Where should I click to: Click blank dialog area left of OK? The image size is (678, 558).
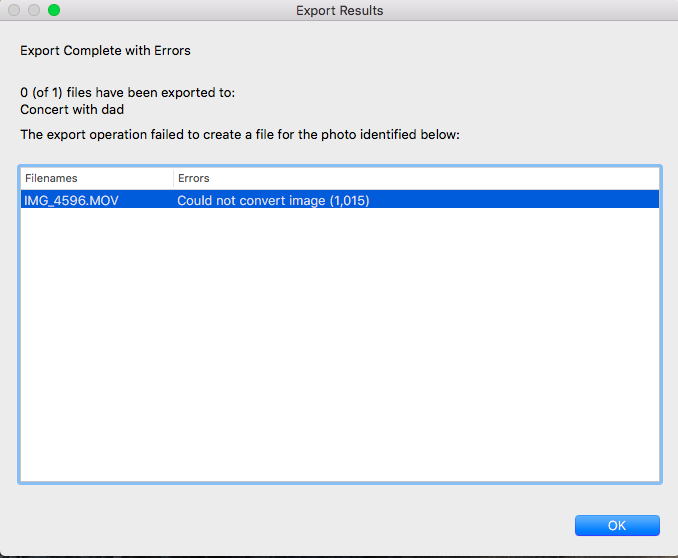[x=300, y=525]
